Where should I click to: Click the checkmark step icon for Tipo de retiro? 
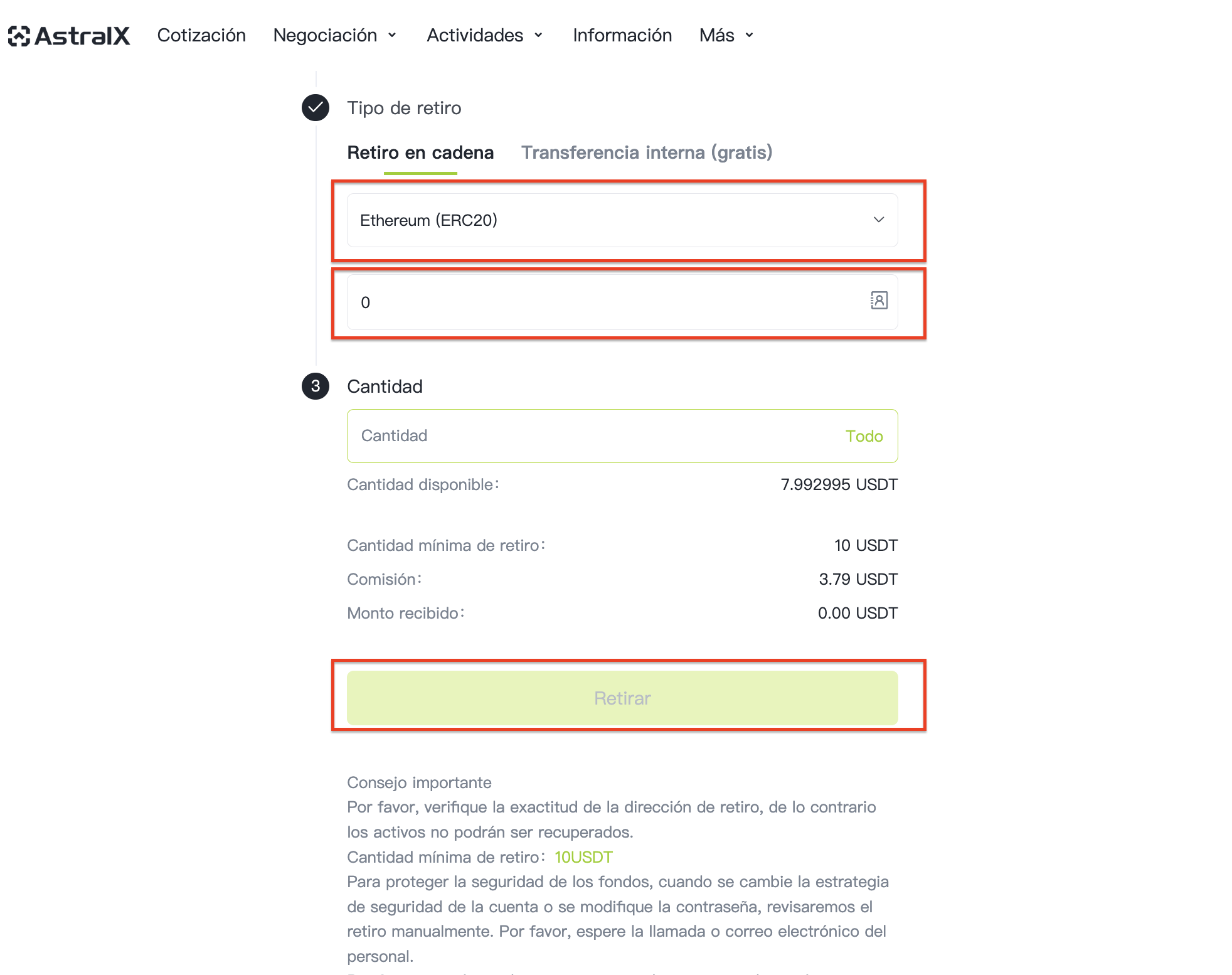[316, 108]
